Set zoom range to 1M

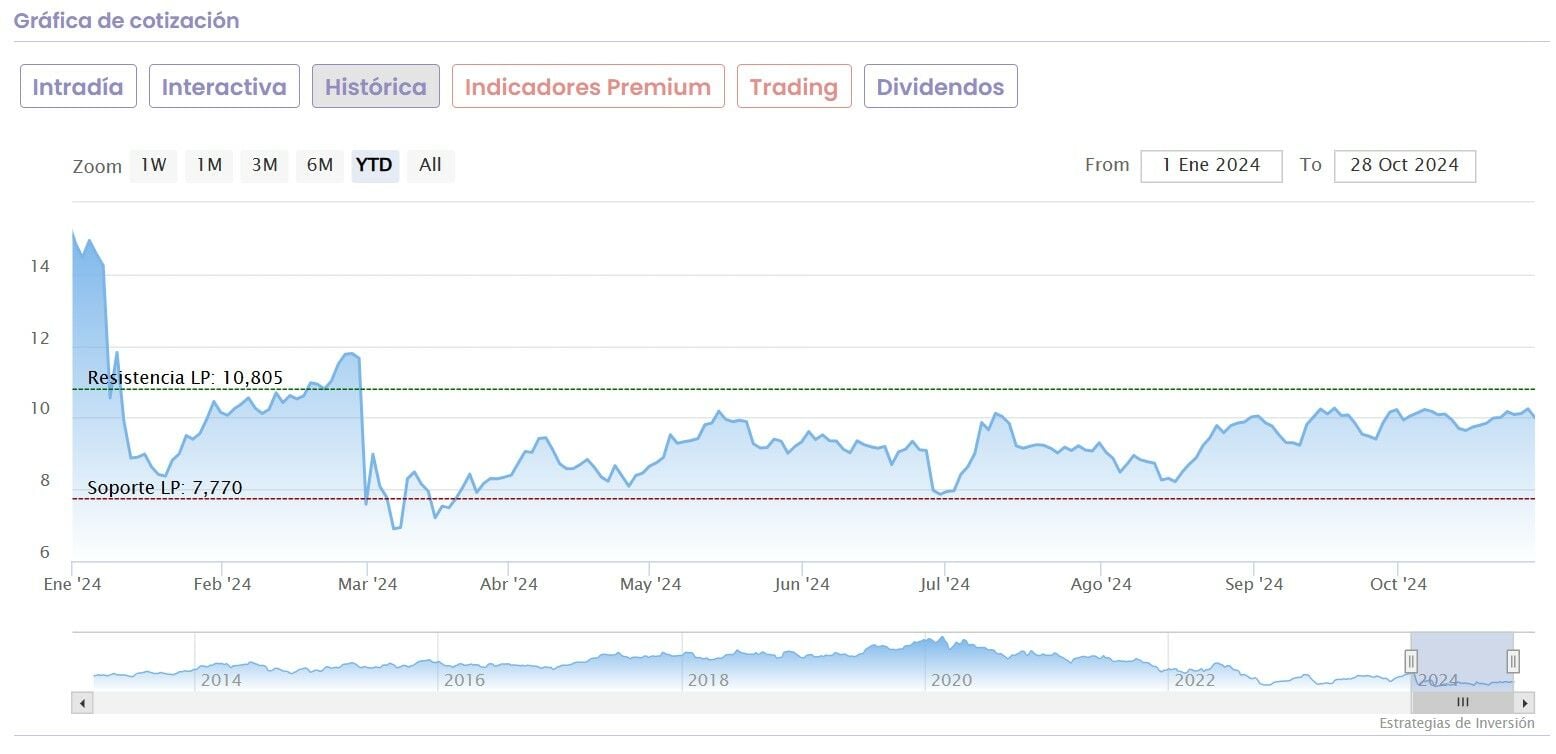click(209, 165)
